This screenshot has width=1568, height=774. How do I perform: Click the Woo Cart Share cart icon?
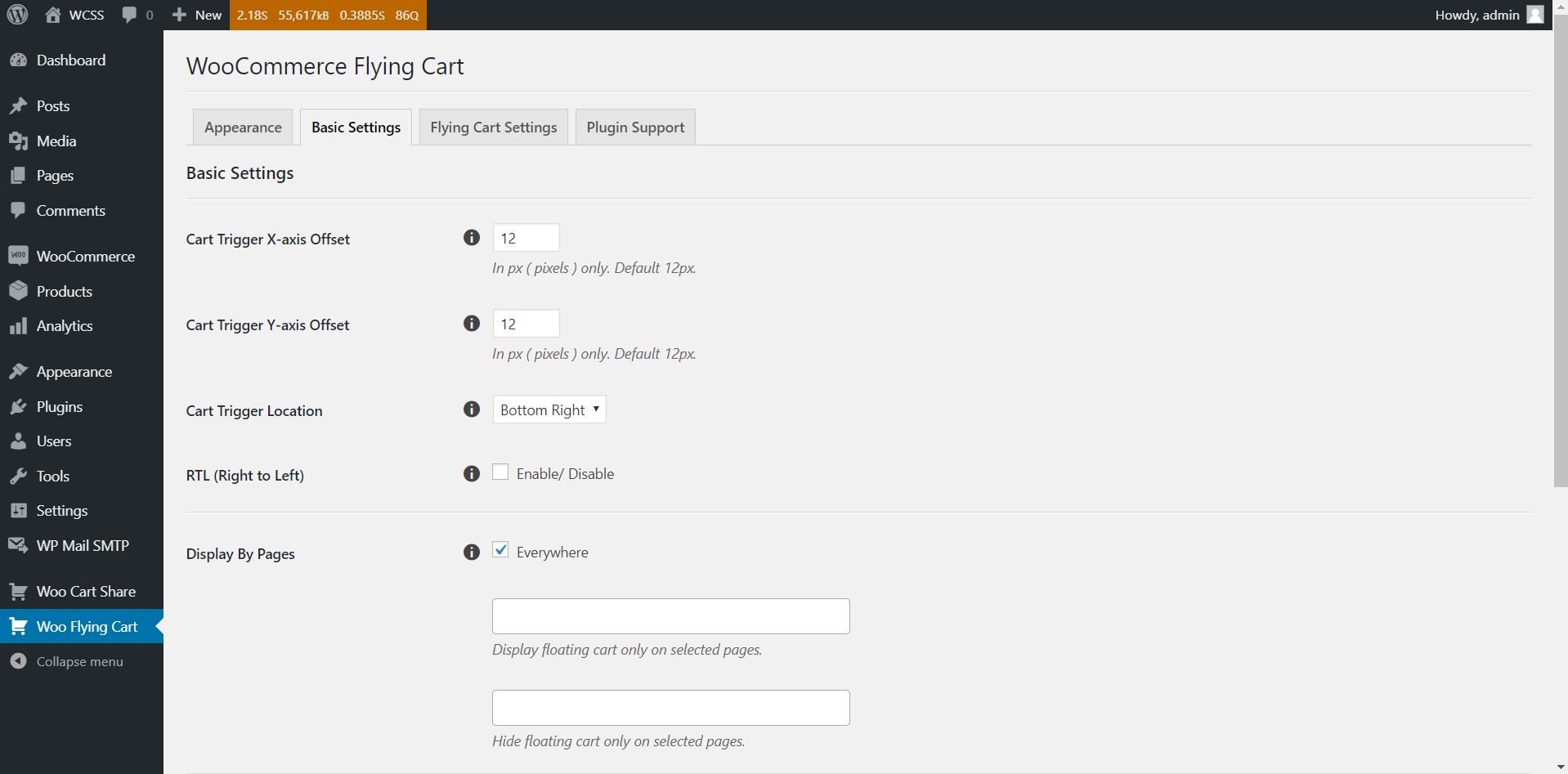pyautogui.click(x=19, y=590)
